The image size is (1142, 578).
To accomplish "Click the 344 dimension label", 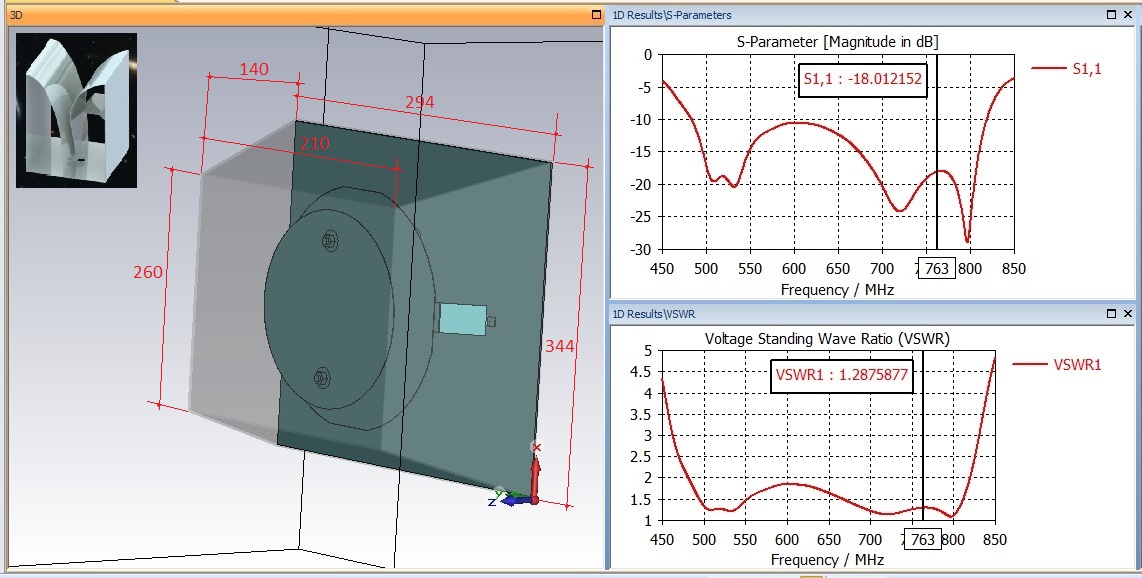I will (x=559, y=347).
